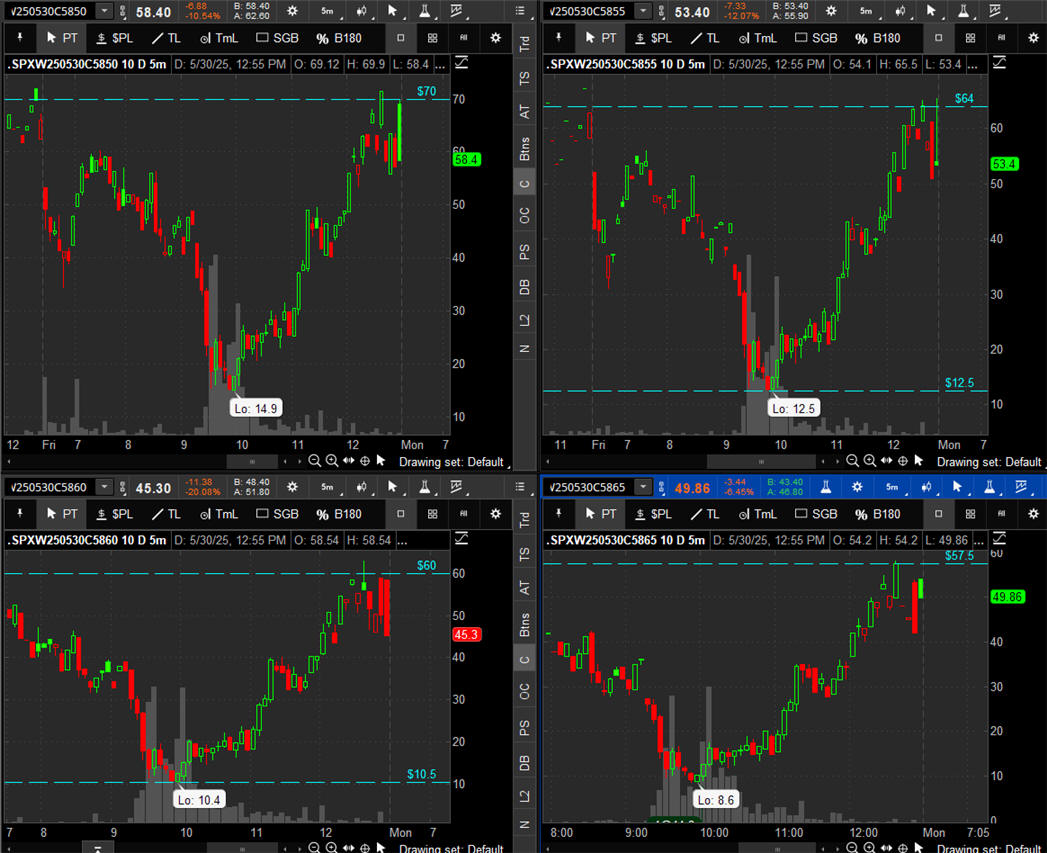Screen dimensions: 1047x853
Task: Open symbol dropdown for V250530C5855
Action: tap(642, 11)
